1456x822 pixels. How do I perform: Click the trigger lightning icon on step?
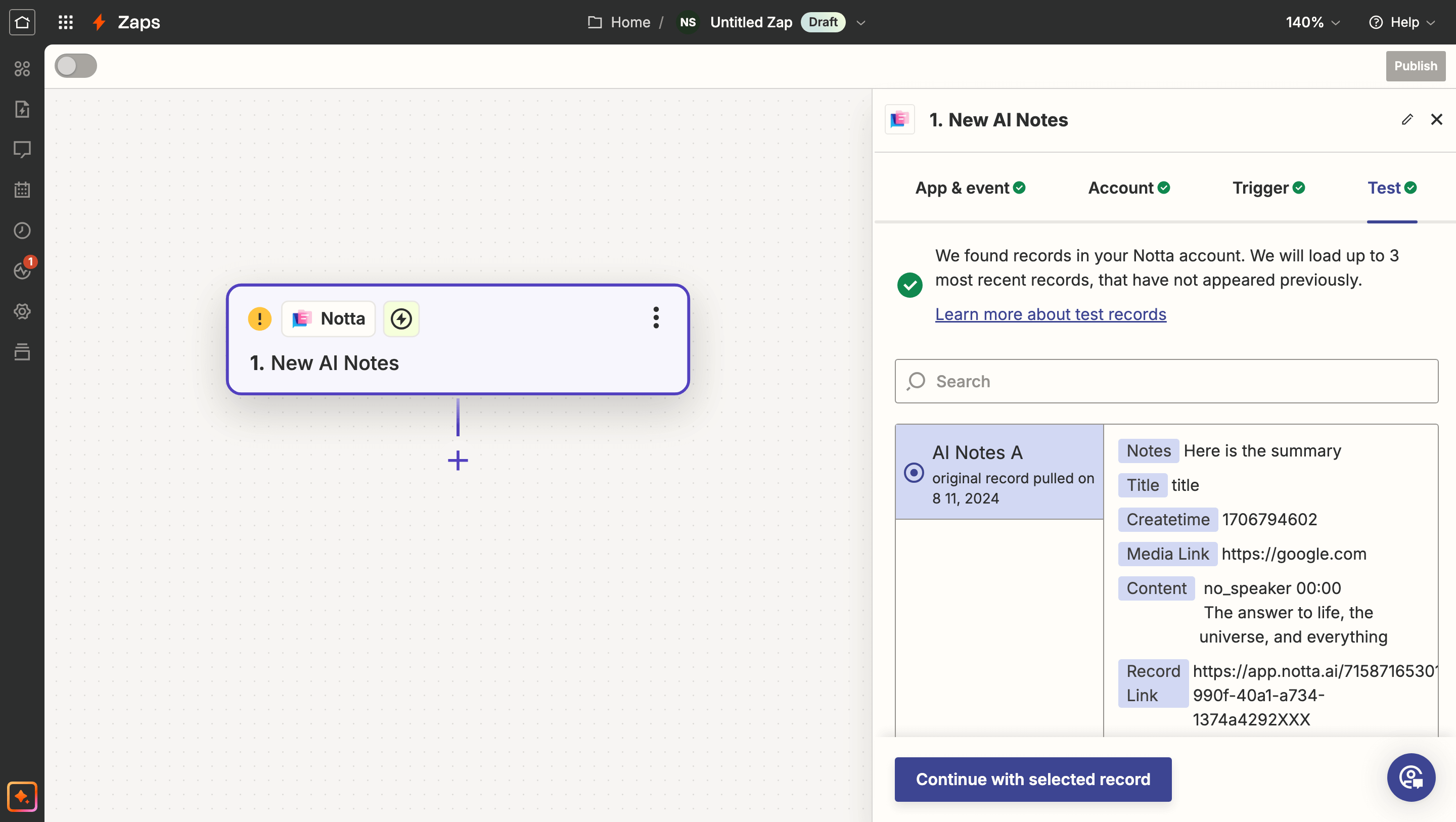pyautogui.click(x=401, y=318)
